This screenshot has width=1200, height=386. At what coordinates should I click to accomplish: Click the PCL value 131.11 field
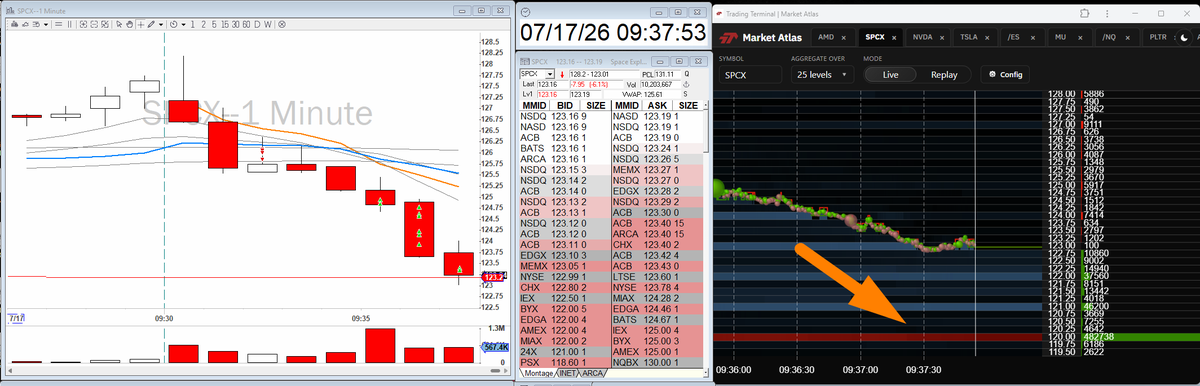667,74
